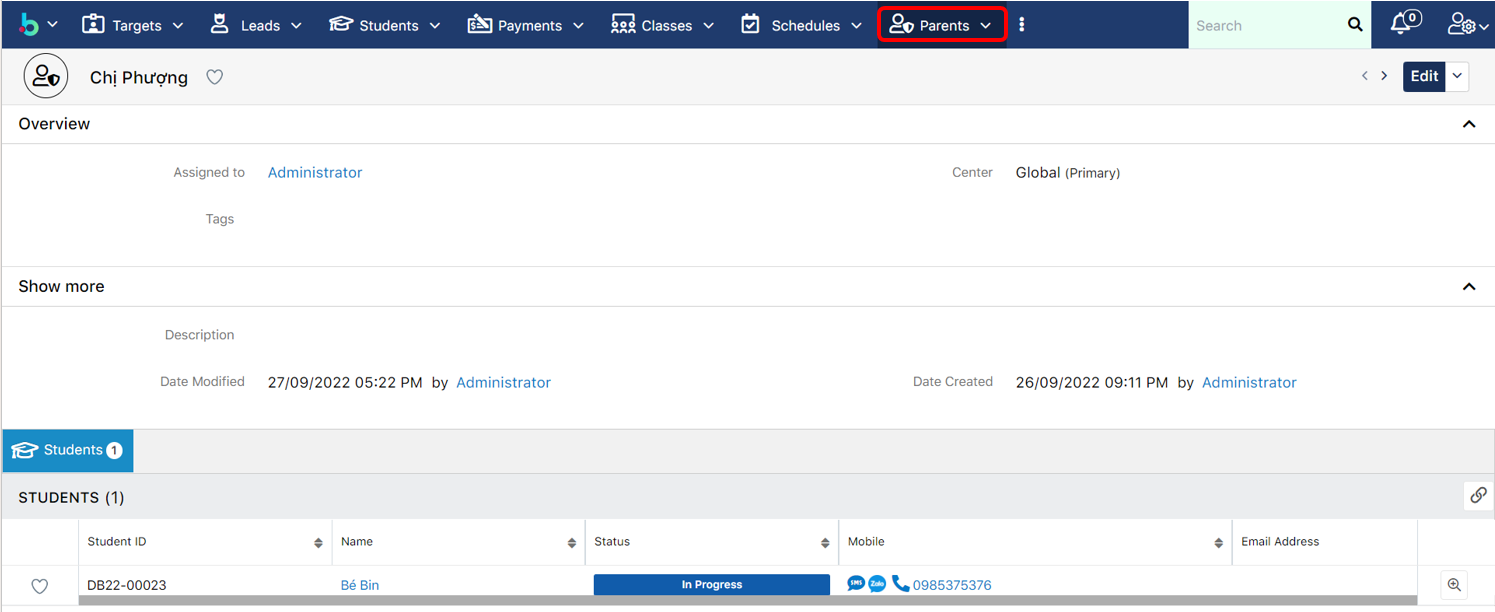
Task: Select the Students subpanel tab
Action: click(x=68, y=451)
